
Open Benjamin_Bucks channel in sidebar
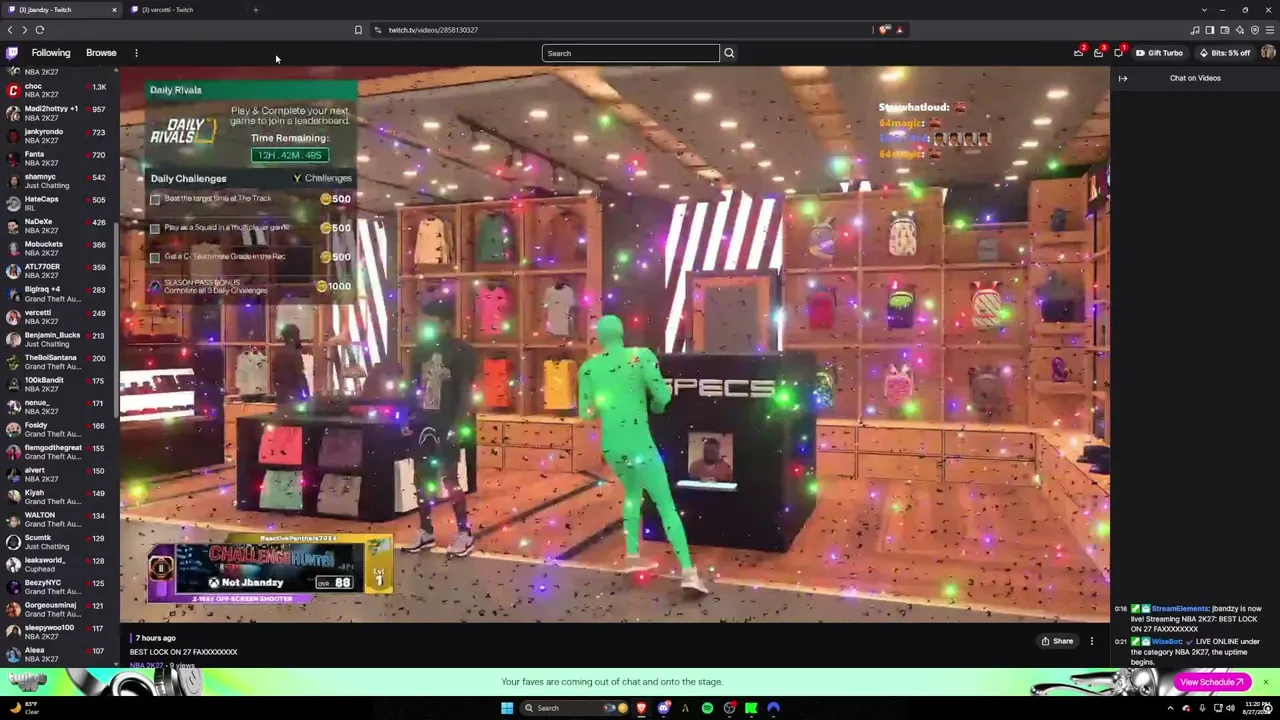click(58, 339)
